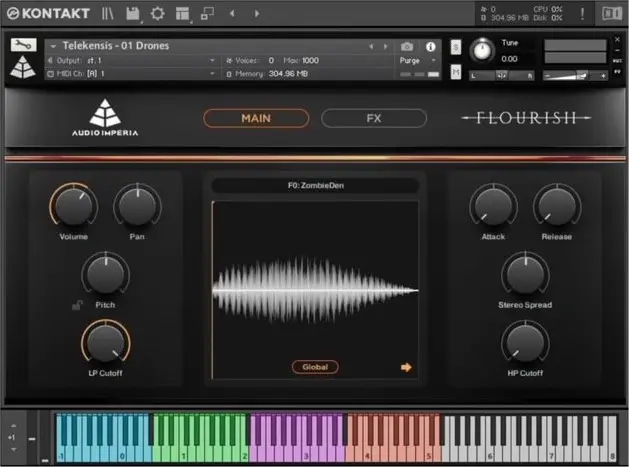Click the Kontakt logo
629x467 pixels.
pos(48,14)
